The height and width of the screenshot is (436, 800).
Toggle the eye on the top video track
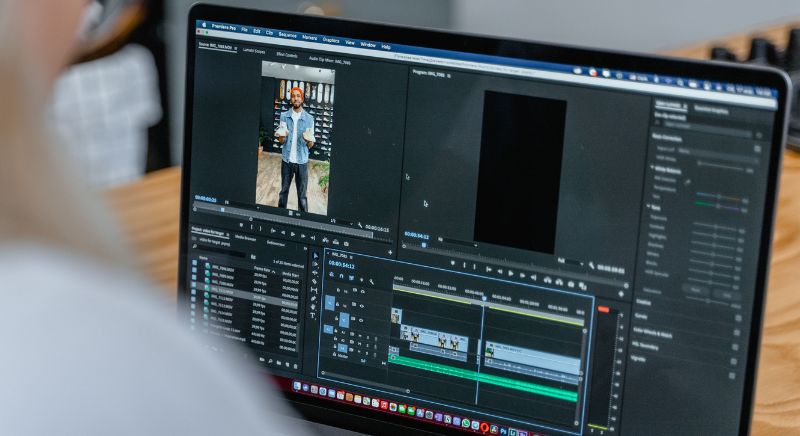click(363, 292)
